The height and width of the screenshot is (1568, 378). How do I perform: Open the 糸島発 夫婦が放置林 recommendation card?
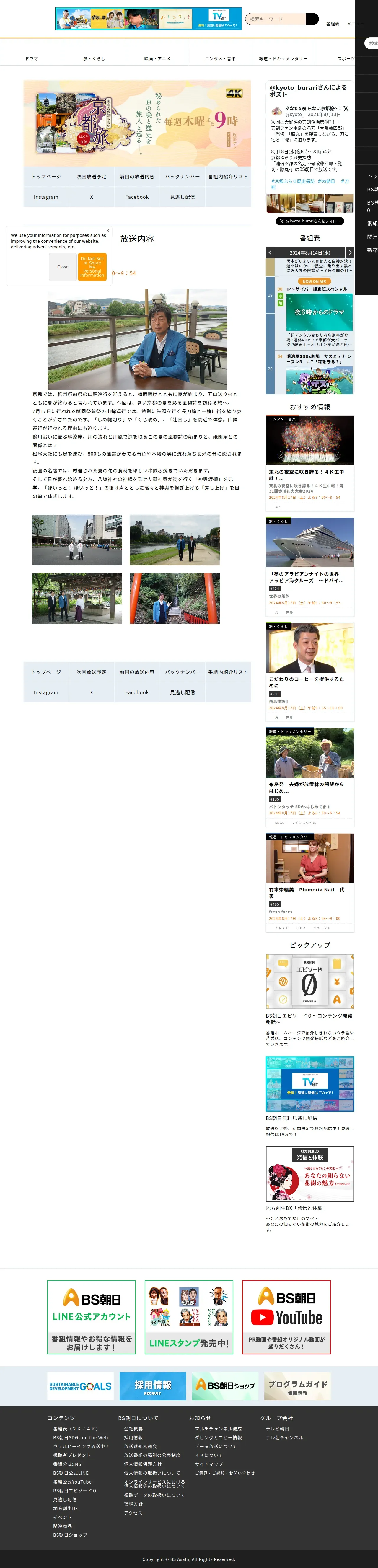coord(310,777)
